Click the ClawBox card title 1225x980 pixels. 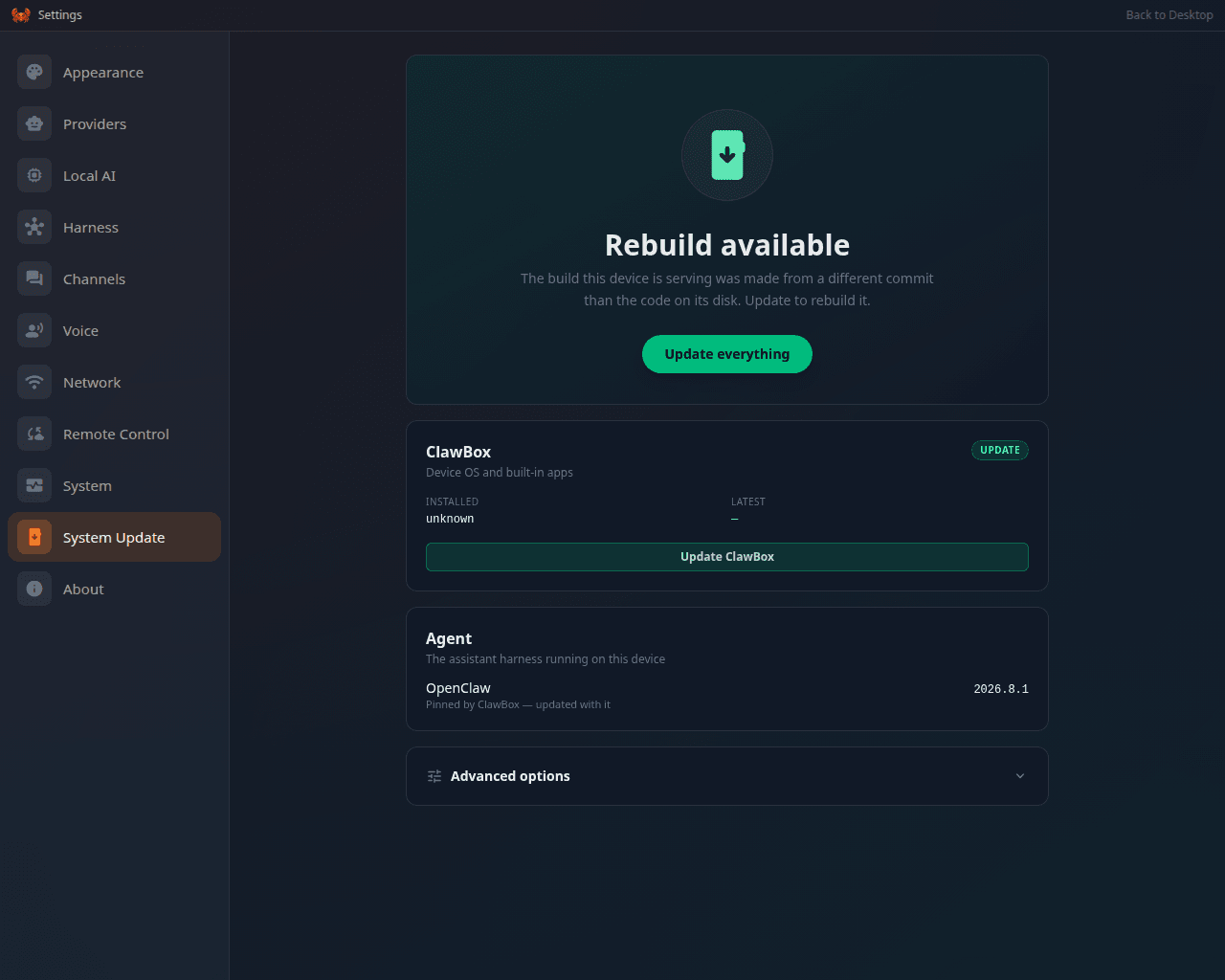(x=458, y=452)
